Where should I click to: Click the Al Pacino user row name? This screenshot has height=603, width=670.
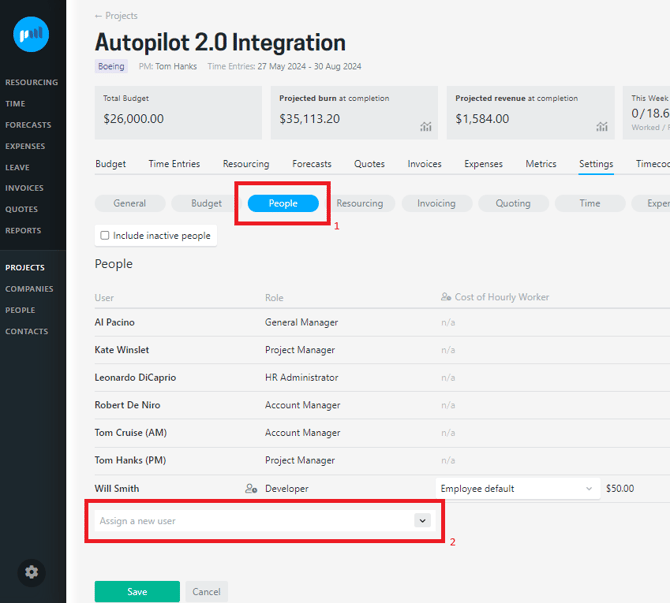[115, 322]
